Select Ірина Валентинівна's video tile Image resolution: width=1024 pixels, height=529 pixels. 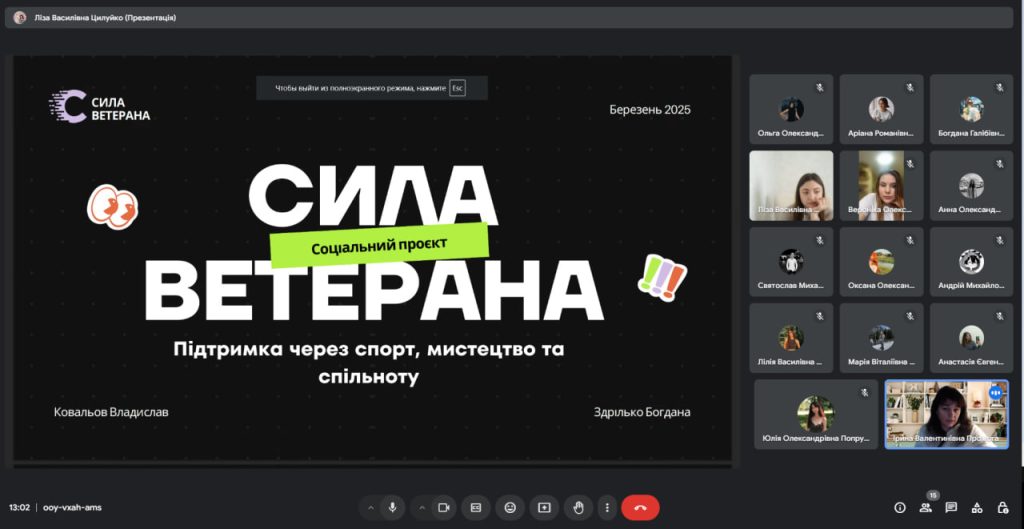[x=946, y=413]
